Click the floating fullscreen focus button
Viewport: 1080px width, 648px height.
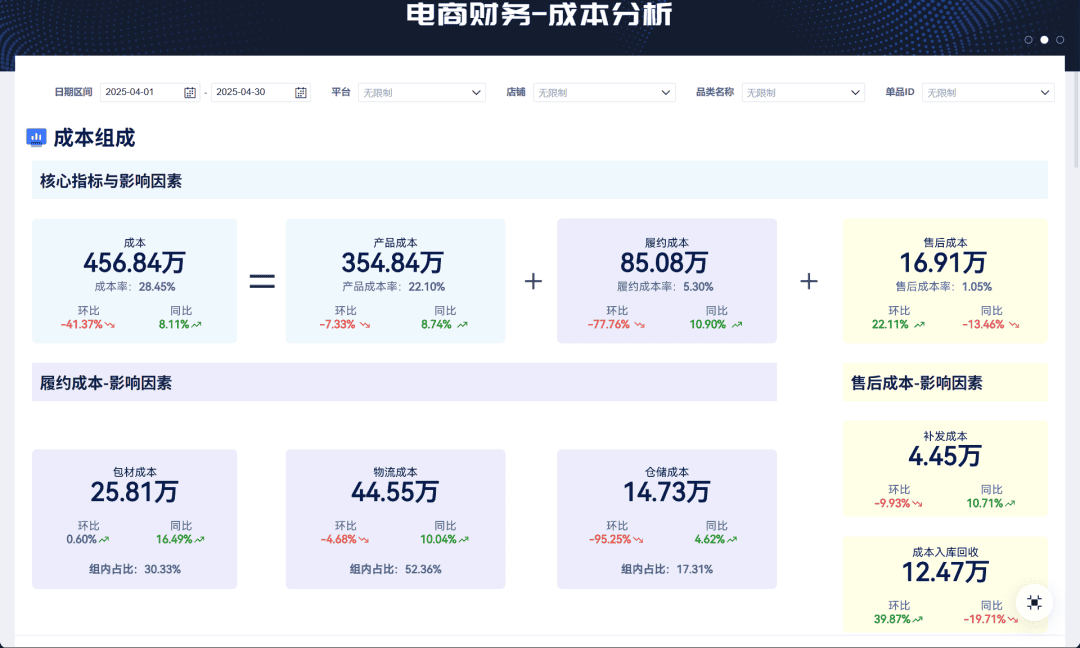tap(1034, 603)
